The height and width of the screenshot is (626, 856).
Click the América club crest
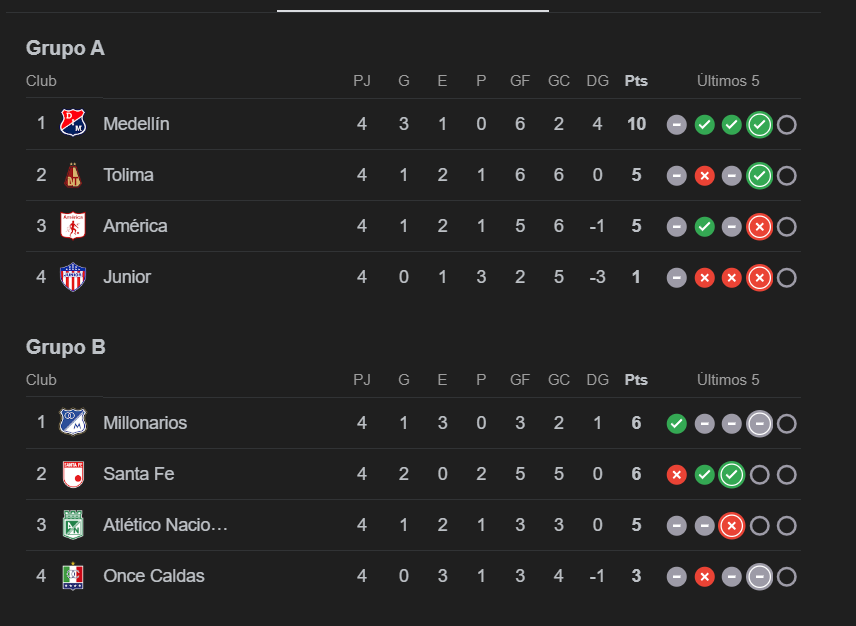[x=73, y=225]
